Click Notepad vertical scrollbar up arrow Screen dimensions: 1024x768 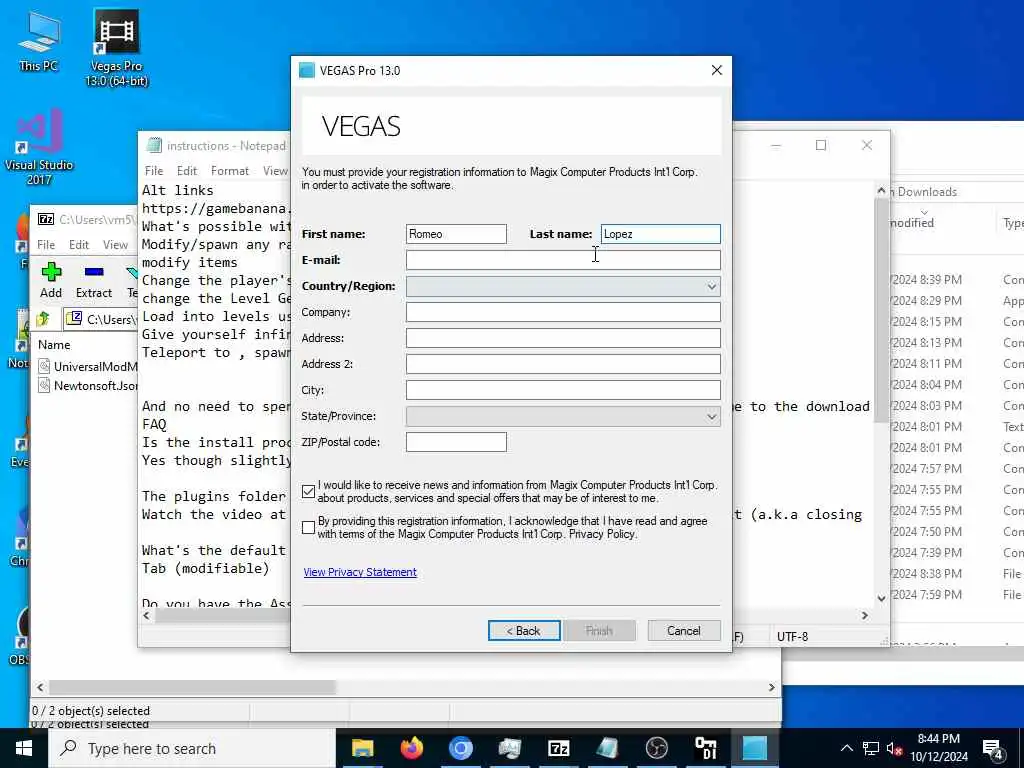coord(881,191)
